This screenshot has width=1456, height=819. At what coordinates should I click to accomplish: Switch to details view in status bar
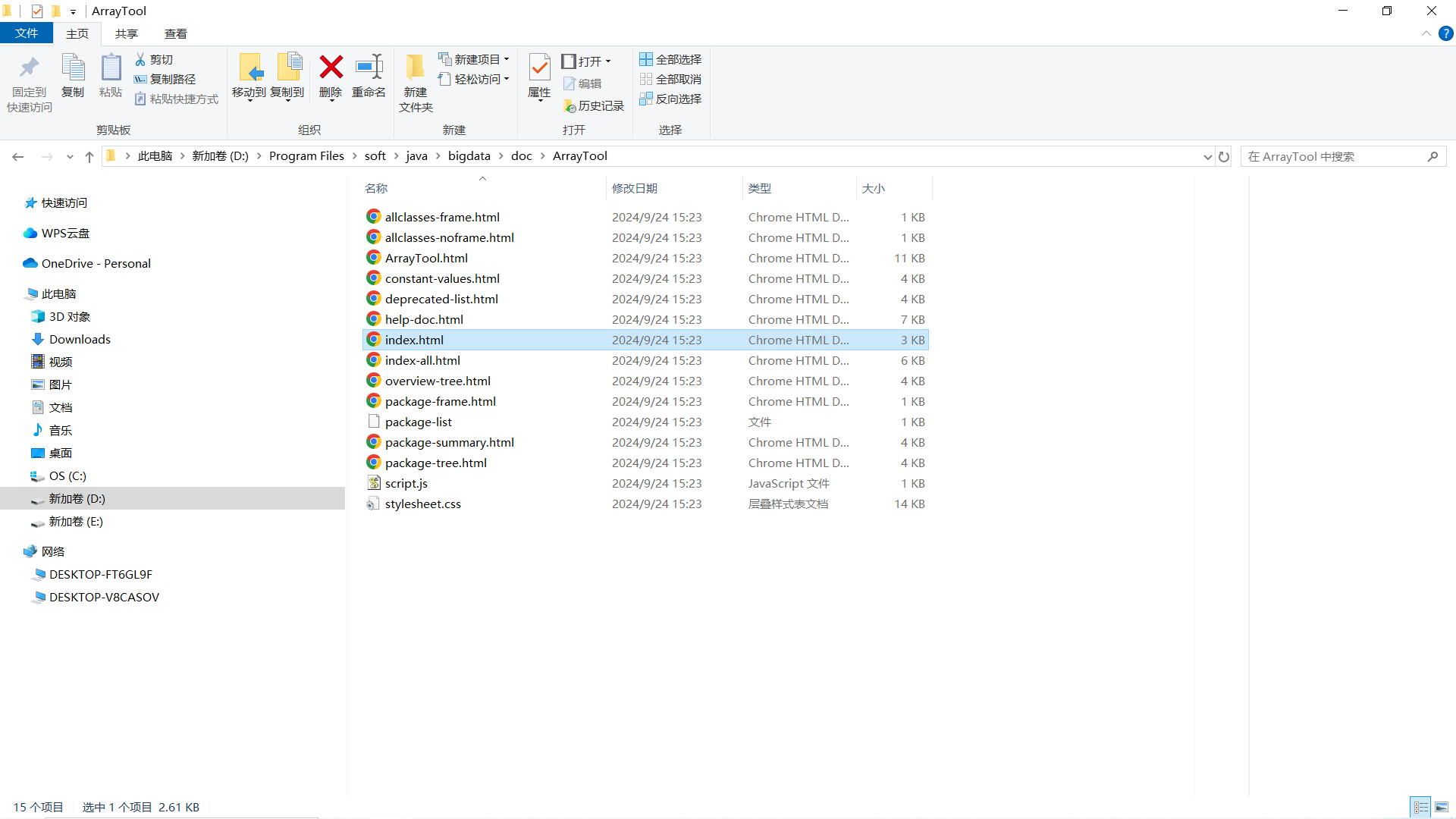pos(1420,807)
